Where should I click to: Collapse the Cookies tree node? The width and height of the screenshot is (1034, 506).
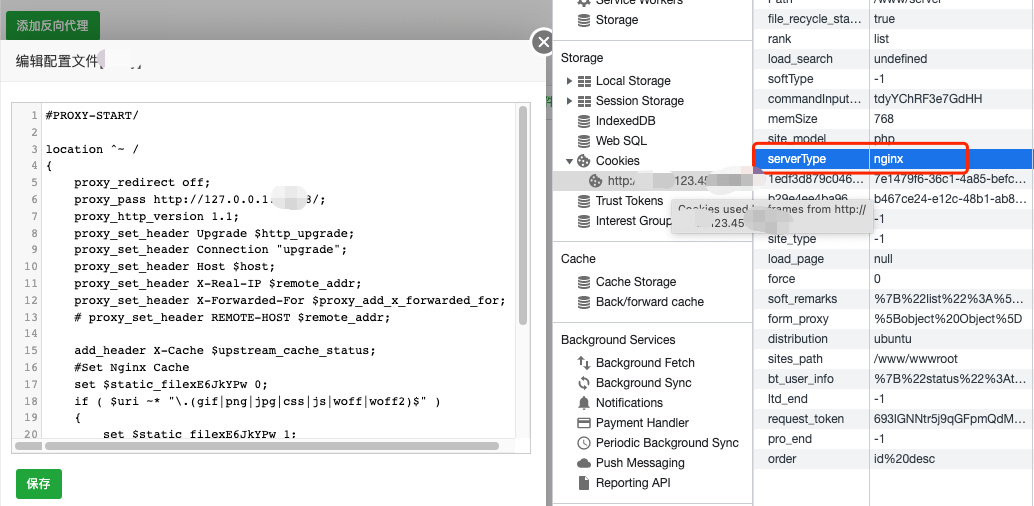(570, 161)
